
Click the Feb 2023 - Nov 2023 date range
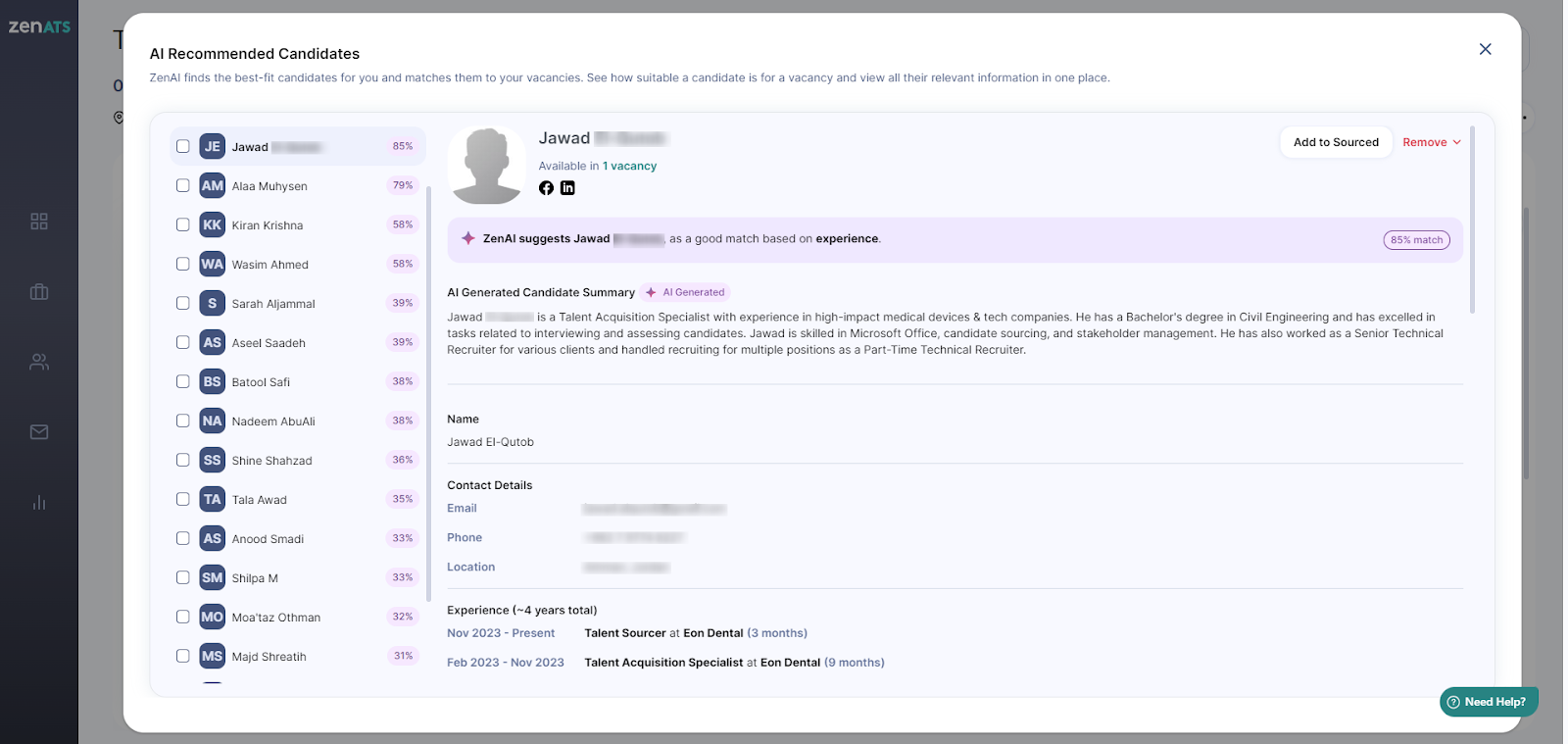click(x=506, y=663)
